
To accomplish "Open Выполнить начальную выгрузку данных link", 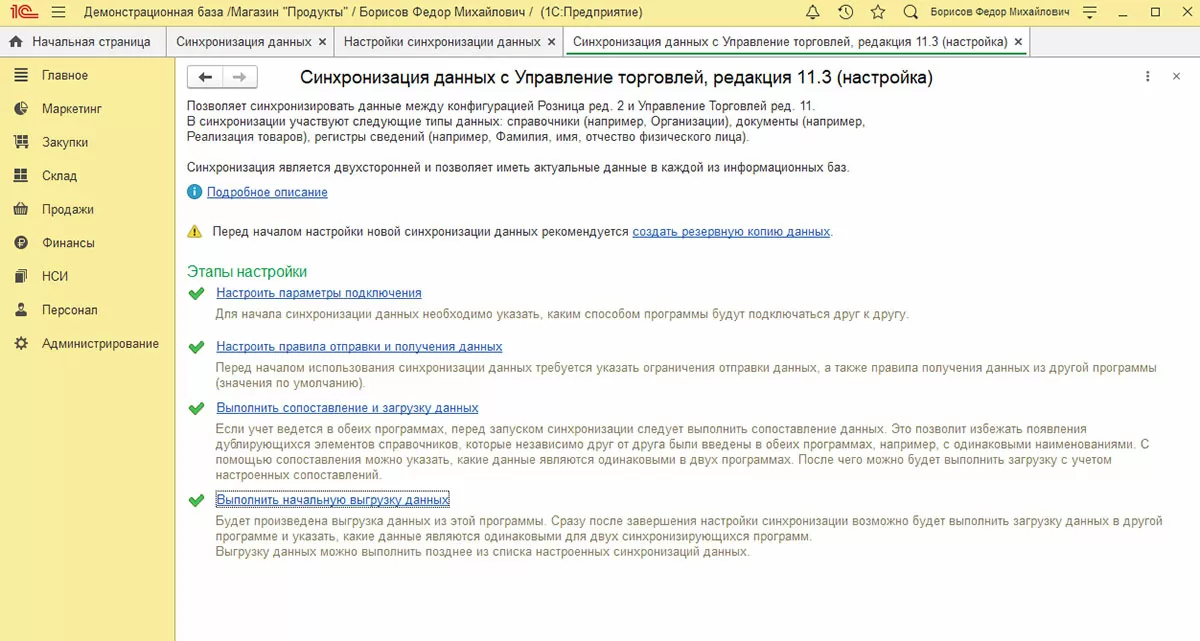I will pos(333,499).
